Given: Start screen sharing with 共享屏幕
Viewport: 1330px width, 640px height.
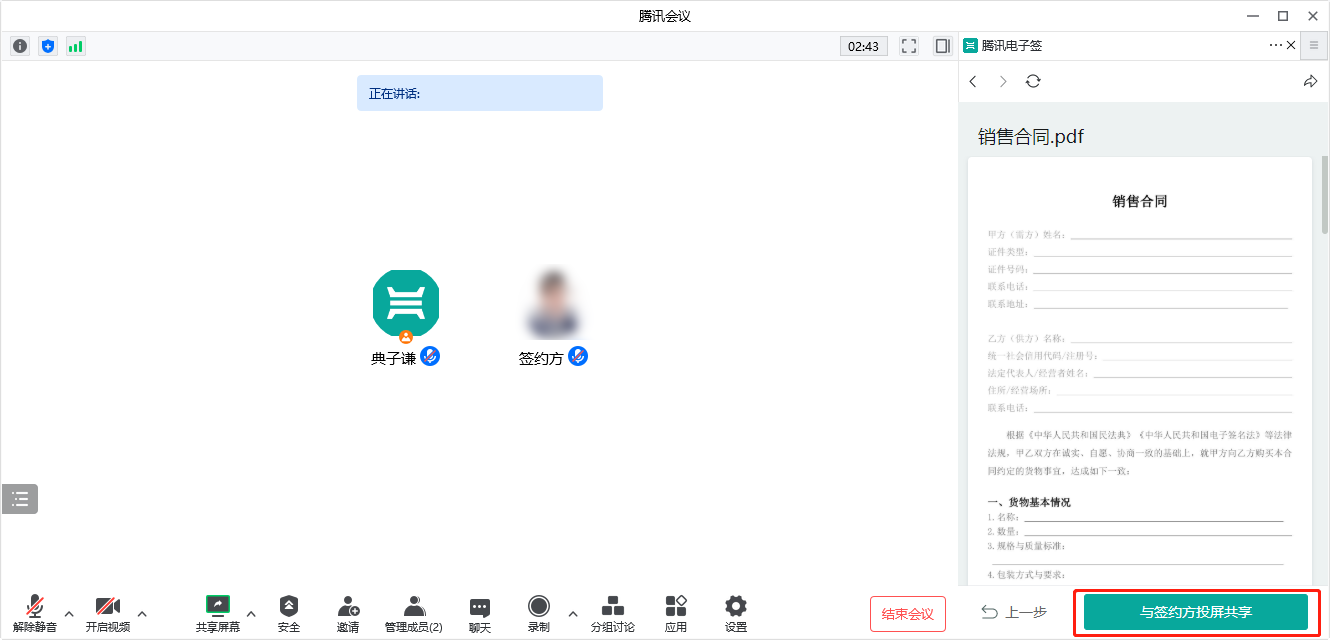Looking at the screenshot, I should (x=218, y=613).
